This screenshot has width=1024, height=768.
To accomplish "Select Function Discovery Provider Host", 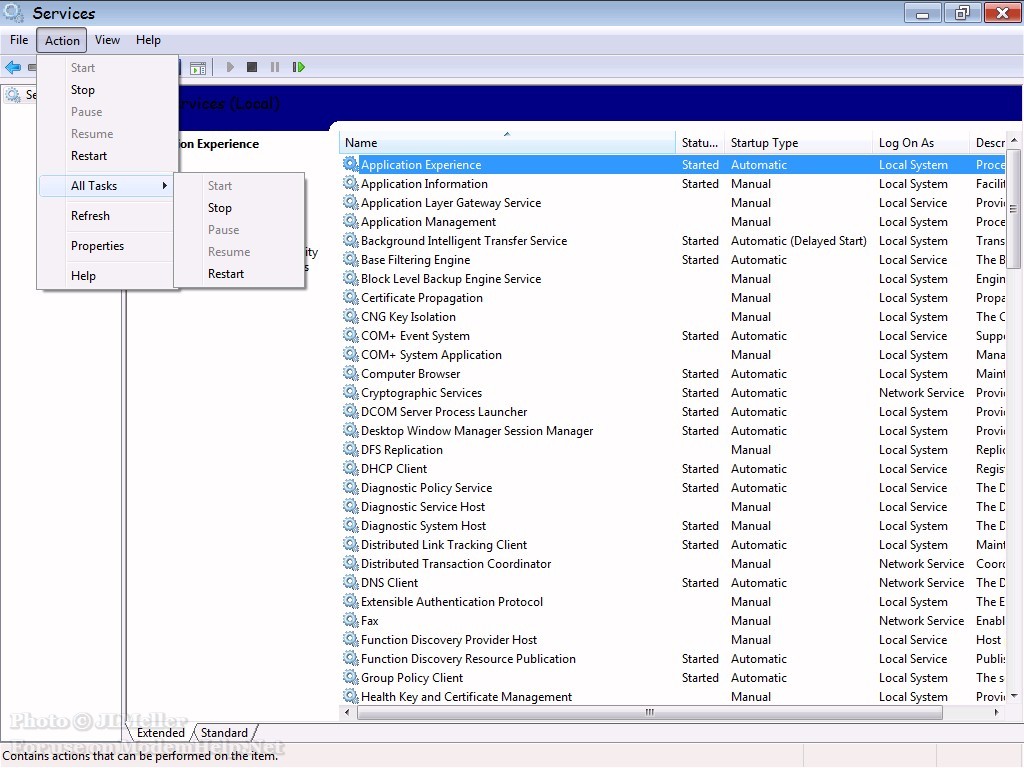I will click(673, 639).
